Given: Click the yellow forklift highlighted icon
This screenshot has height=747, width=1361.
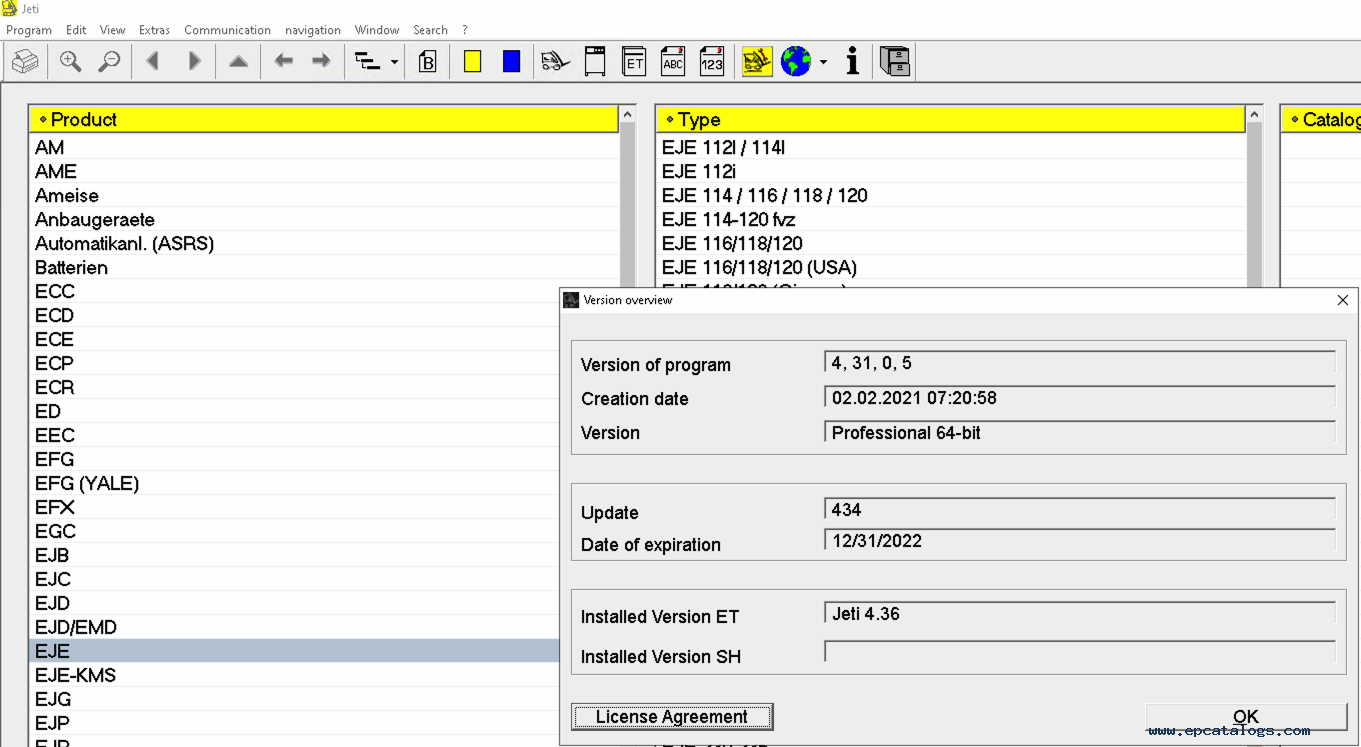Looking at the screenshot, I should pyautogui.click(x=757, y=62).
